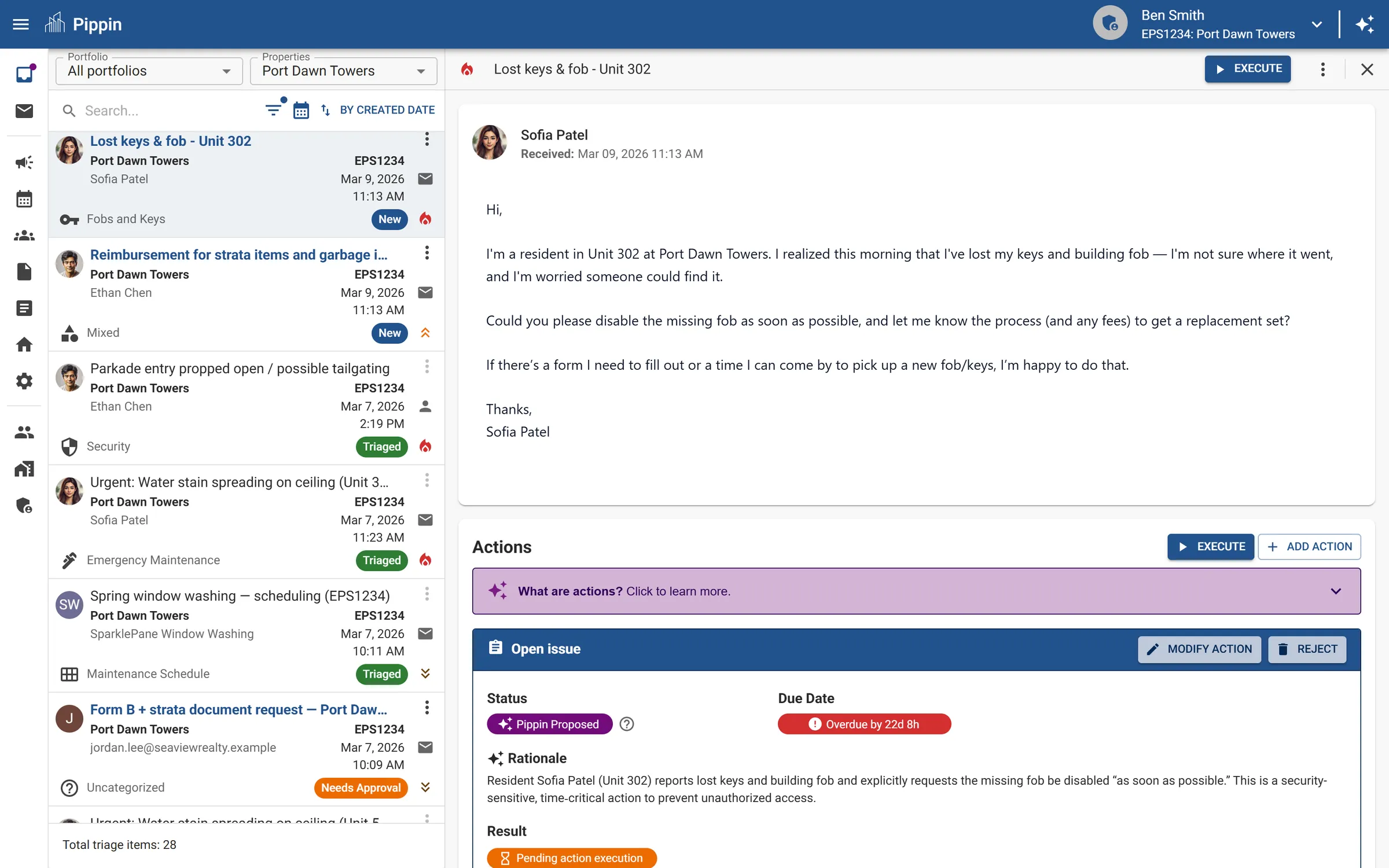This screenshot has height=868, width=1389.
Task: Open the Port Dawn Towers properties dropdown
Action: click(420, 71)
